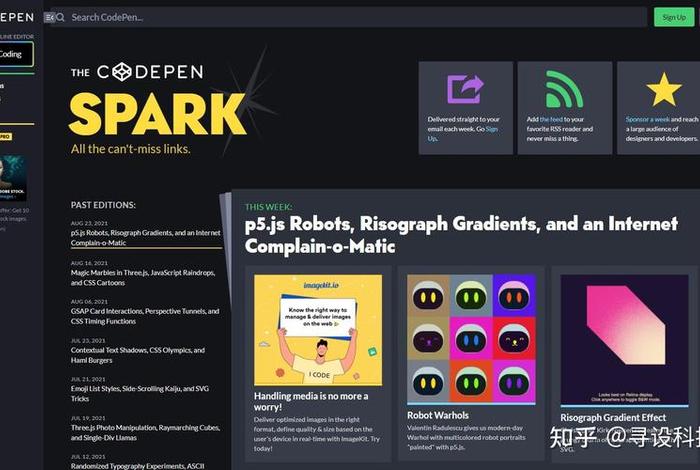
Task: Click the Start Coding button in sidebar
Action: pos(16,54)
